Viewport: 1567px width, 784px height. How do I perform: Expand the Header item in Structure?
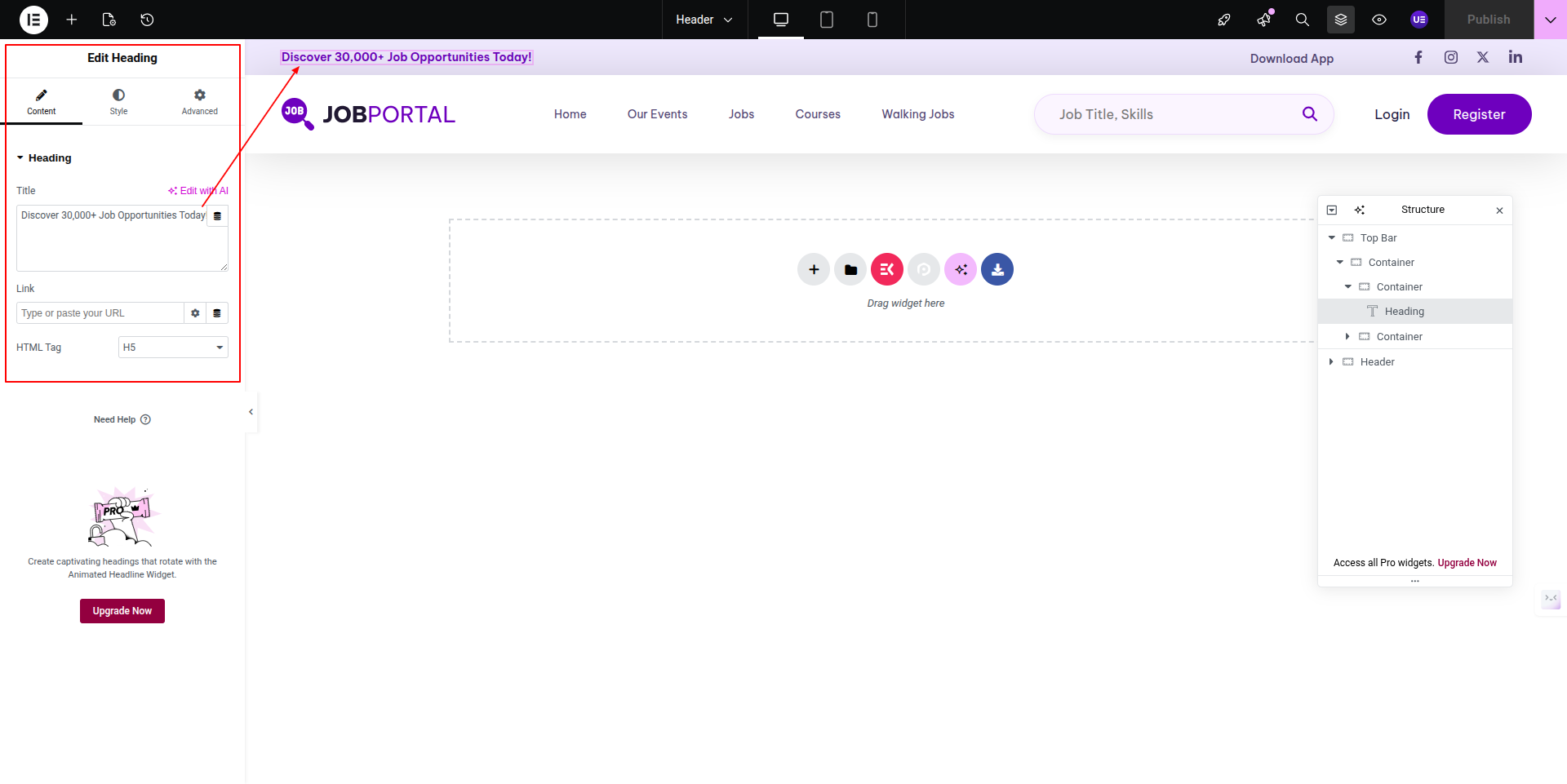coord(1331,362)
